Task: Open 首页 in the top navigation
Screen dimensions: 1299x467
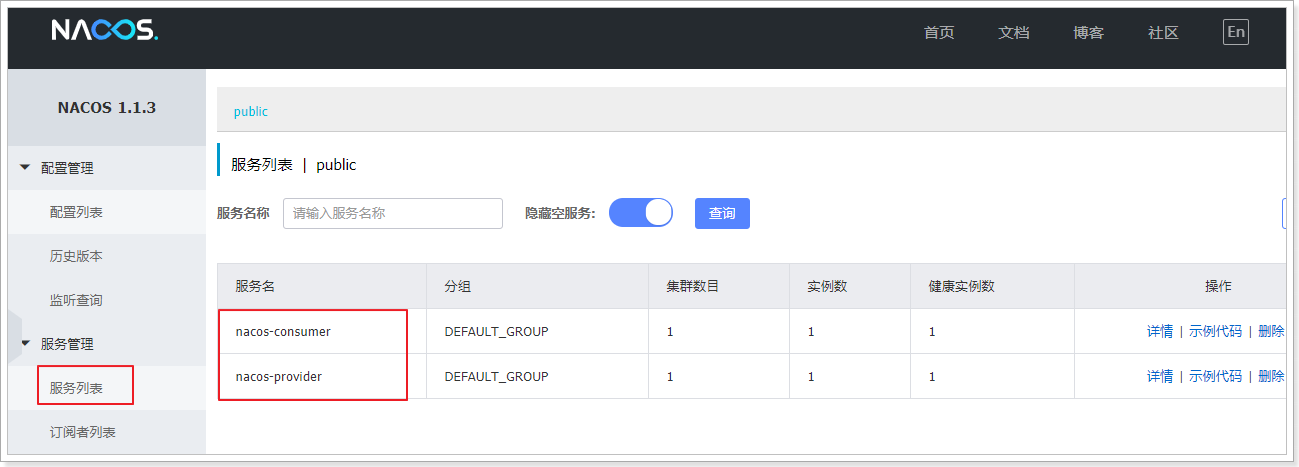Action: [939, 33]
